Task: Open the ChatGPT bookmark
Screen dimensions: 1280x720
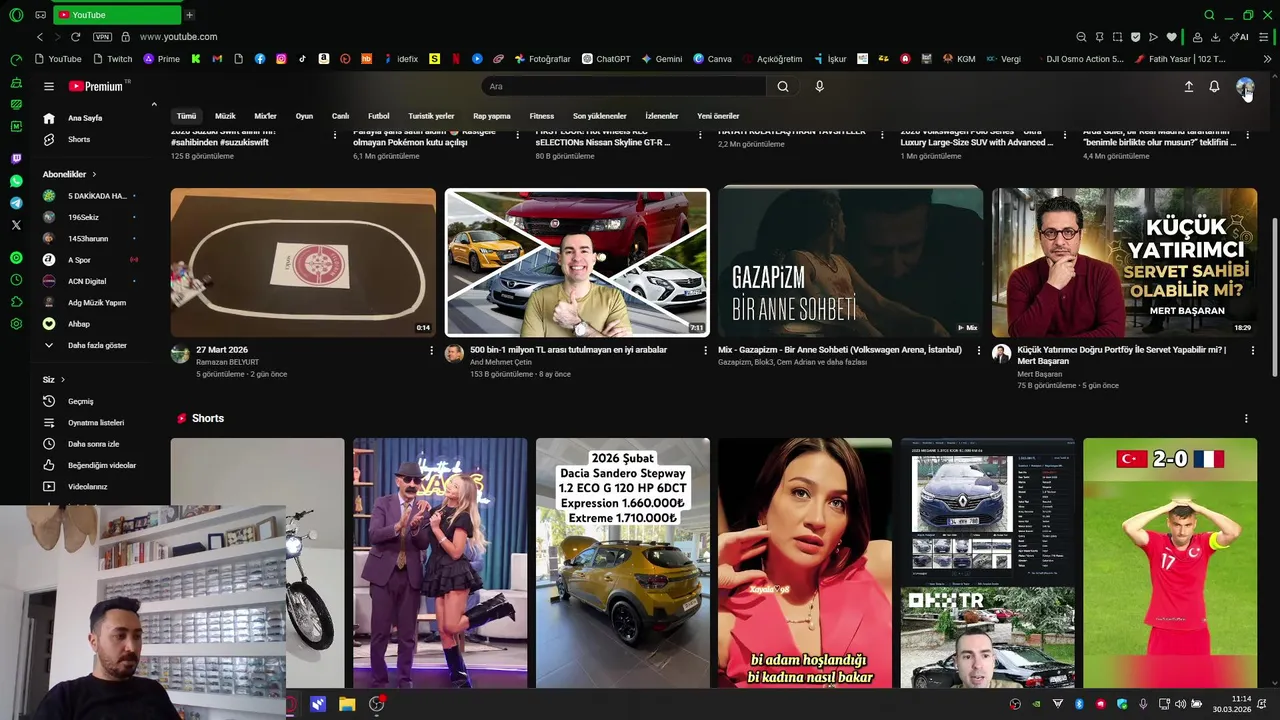Action: pos(606,59)
